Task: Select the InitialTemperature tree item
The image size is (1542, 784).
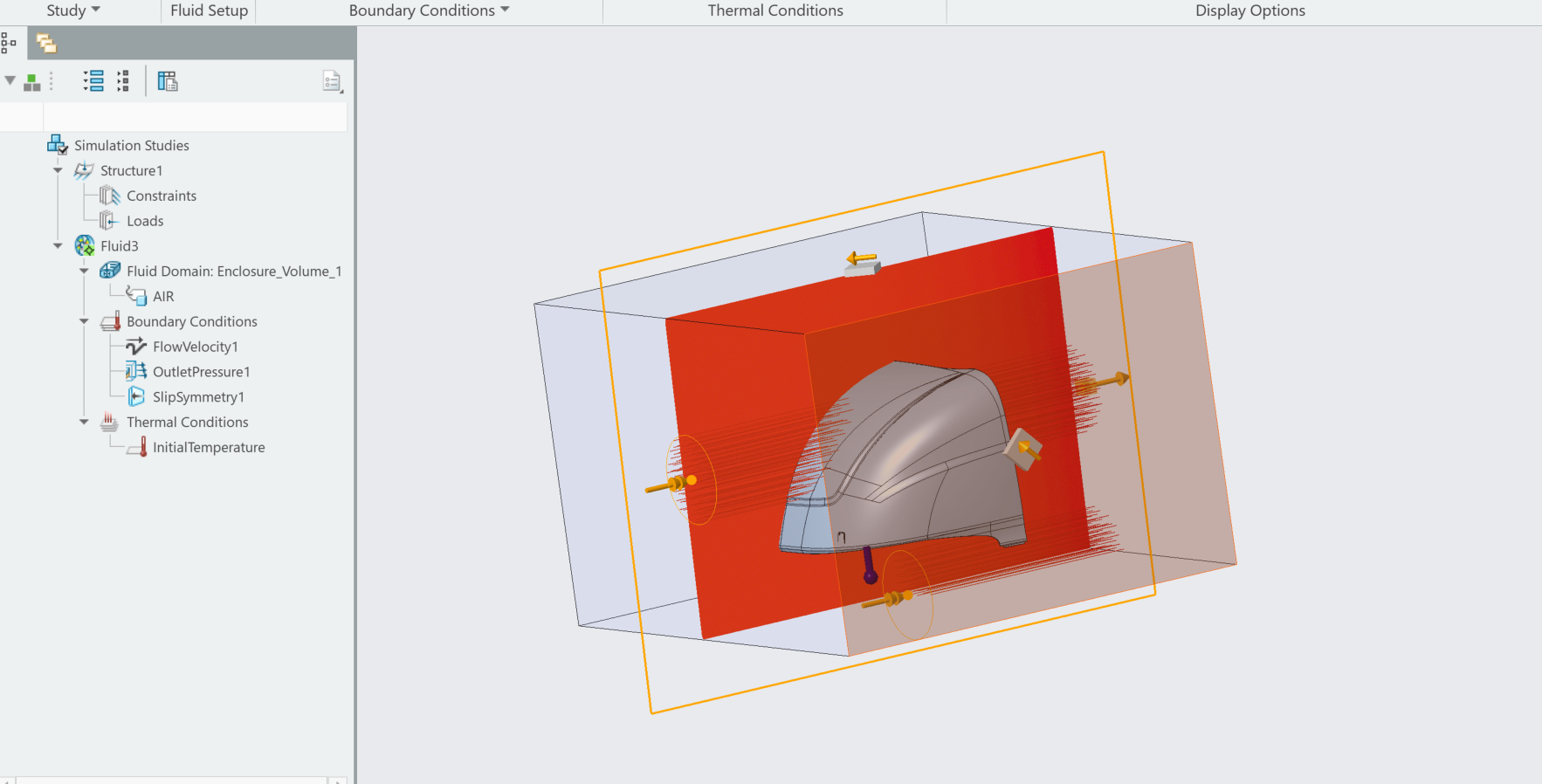Action: 209,447
